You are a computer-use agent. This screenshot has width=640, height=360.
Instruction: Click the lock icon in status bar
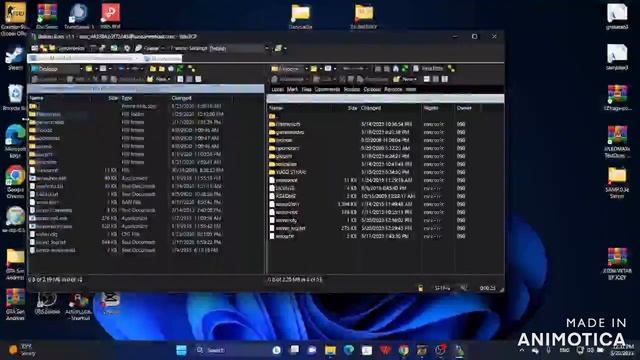pyautogui.click(x=420, y=288)
